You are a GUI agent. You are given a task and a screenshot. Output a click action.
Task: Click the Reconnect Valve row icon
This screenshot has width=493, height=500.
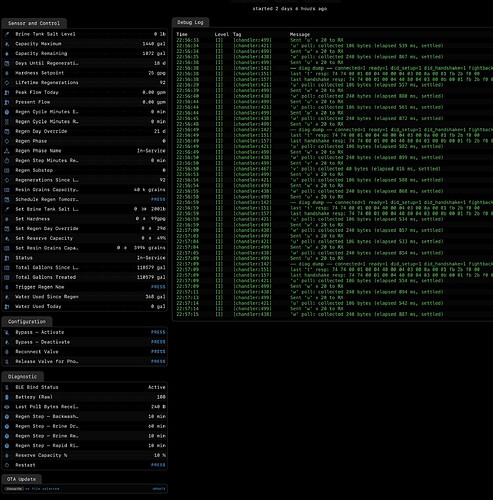[7, 352]
